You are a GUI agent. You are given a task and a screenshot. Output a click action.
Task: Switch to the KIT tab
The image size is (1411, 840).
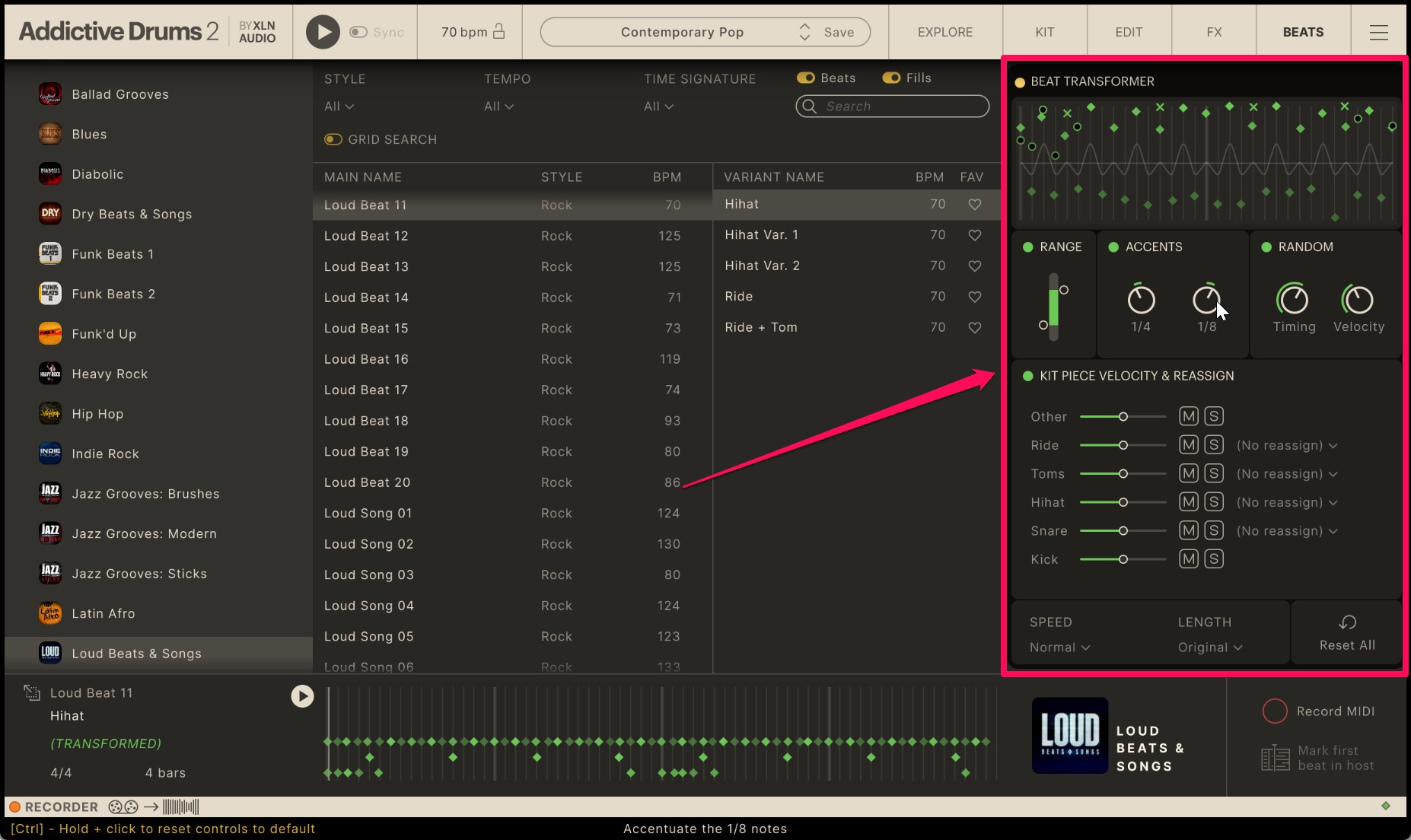point(1045,32)
